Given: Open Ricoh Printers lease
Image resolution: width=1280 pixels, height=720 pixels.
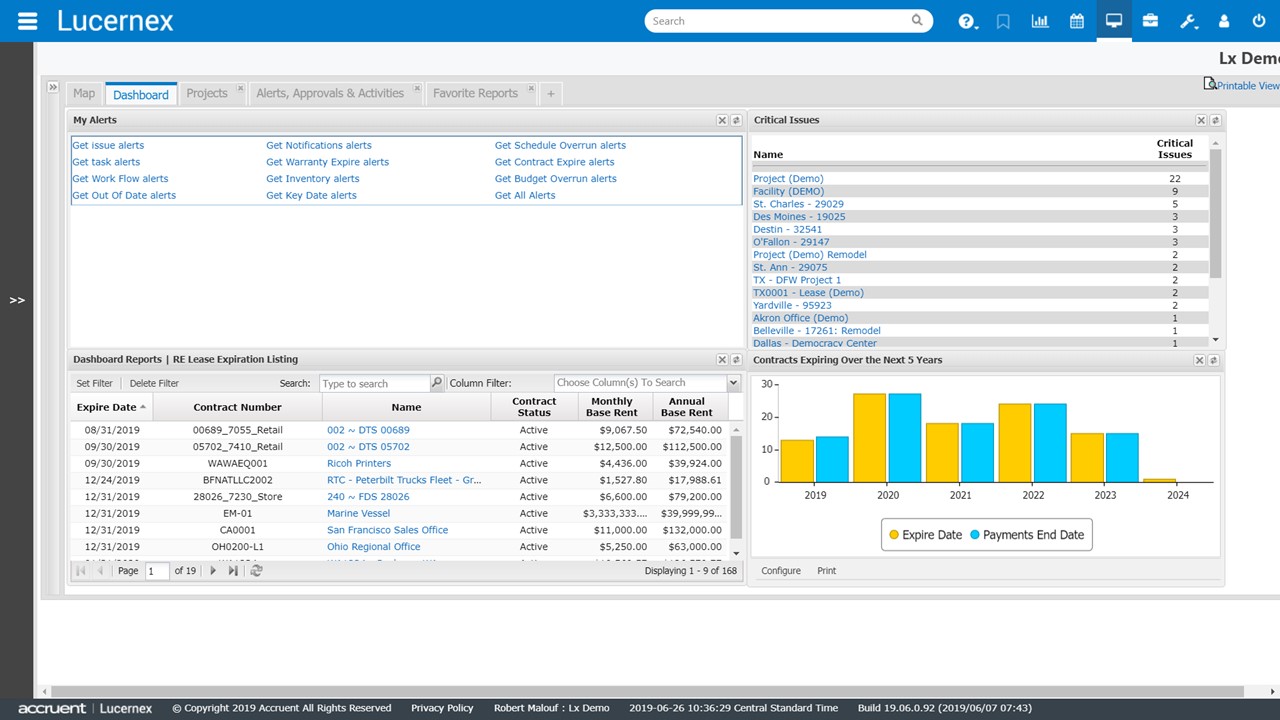Looking at the screenshot, I should pos(359,464).
